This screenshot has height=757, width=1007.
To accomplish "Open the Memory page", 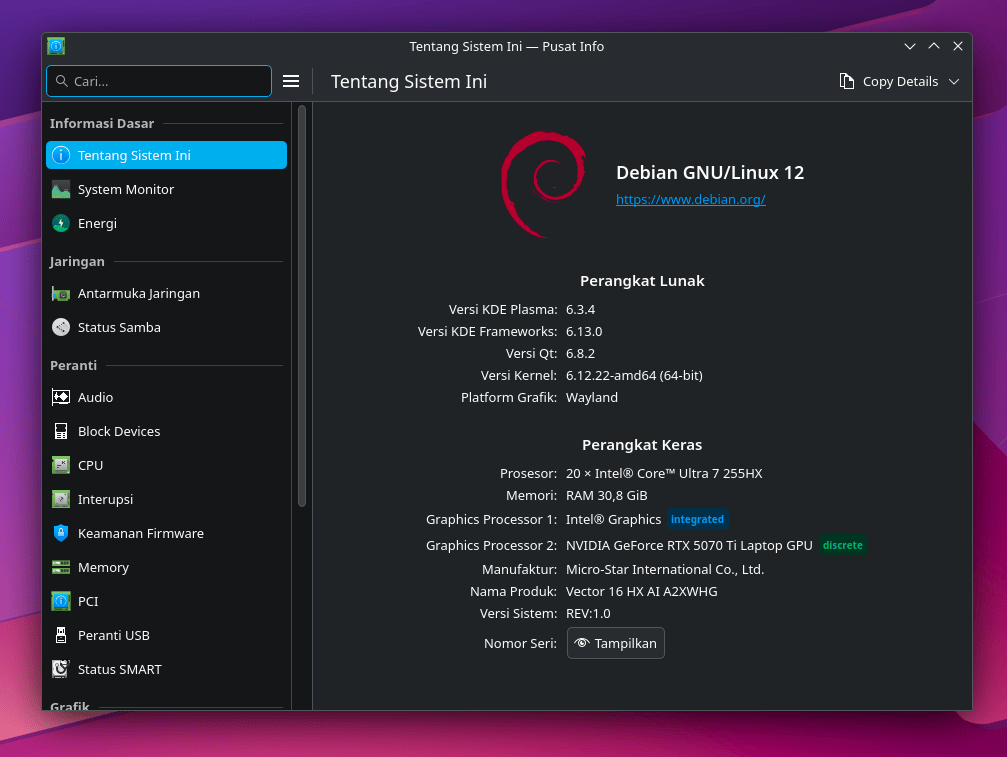I will point(166,568).
